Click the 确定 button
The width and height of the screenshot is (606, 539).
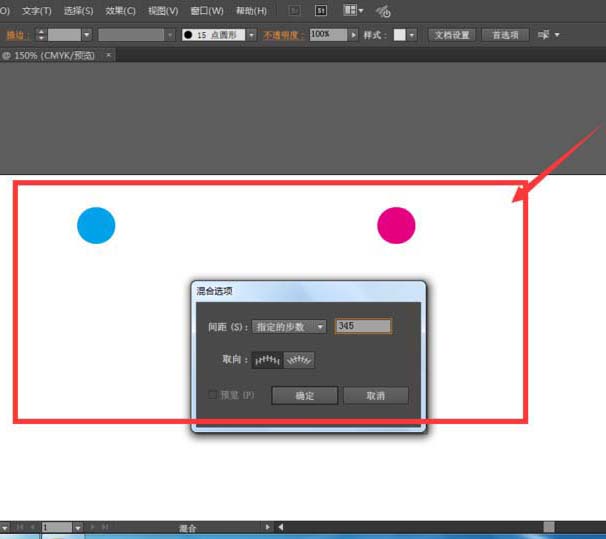pyautogui.click(x=305, y=396)
